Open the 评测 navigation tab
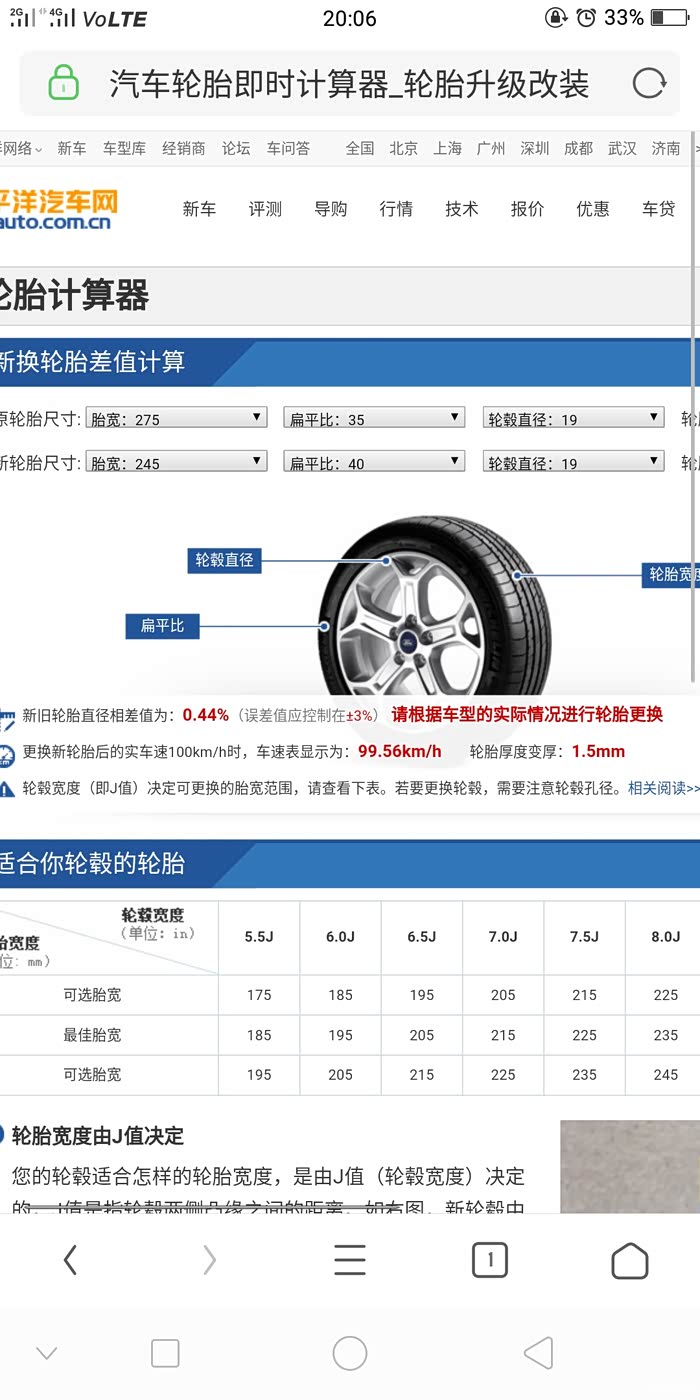The height and width of the screenshot is (1400, 700). tap(265, 209)
